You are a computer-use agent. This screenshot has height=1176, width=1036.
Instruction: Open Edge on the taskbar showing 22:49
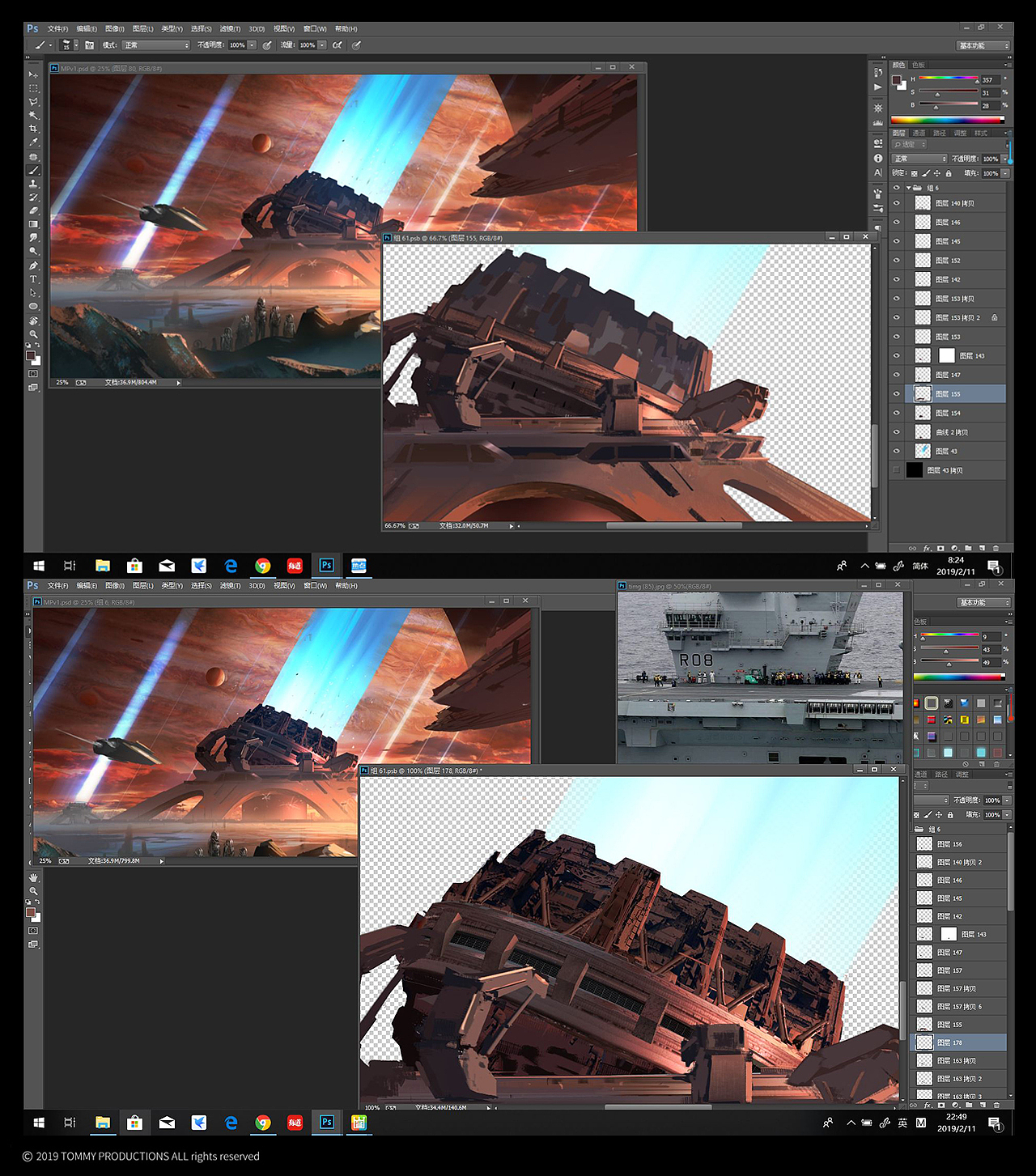pyautogui.click(x=231, y=1123)
